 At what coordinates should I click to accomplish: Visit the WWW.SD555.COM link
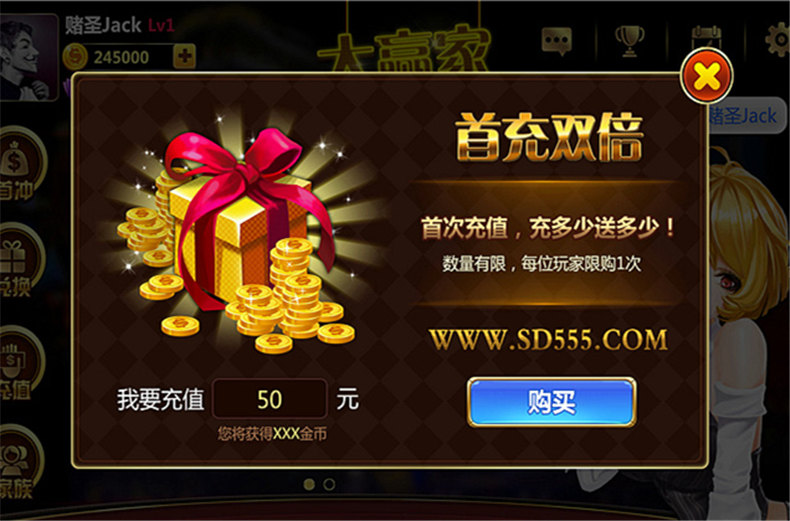pyautogui.click(x=548, y=340)
